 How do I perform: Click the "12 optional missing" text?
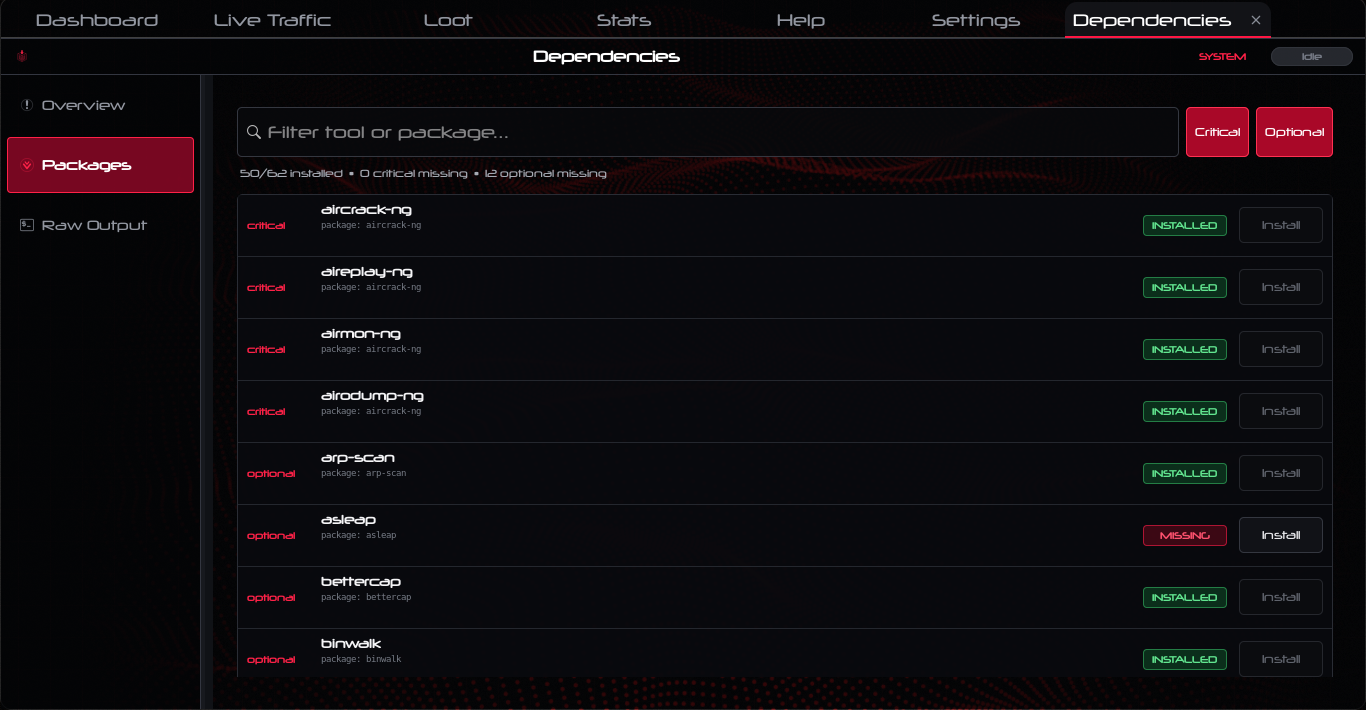point(545,174)
